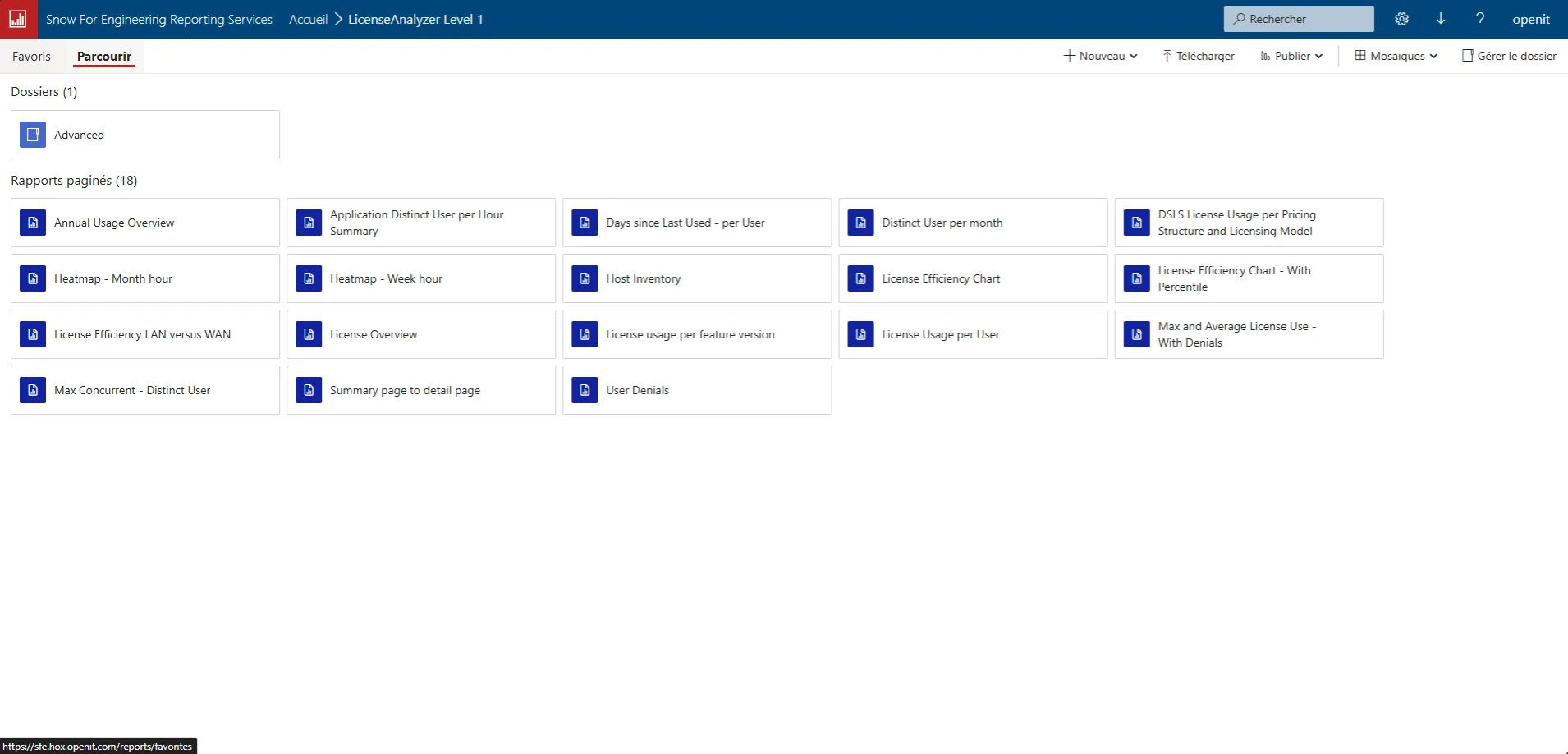Open the License usage per feature version report

click(690, 334)
